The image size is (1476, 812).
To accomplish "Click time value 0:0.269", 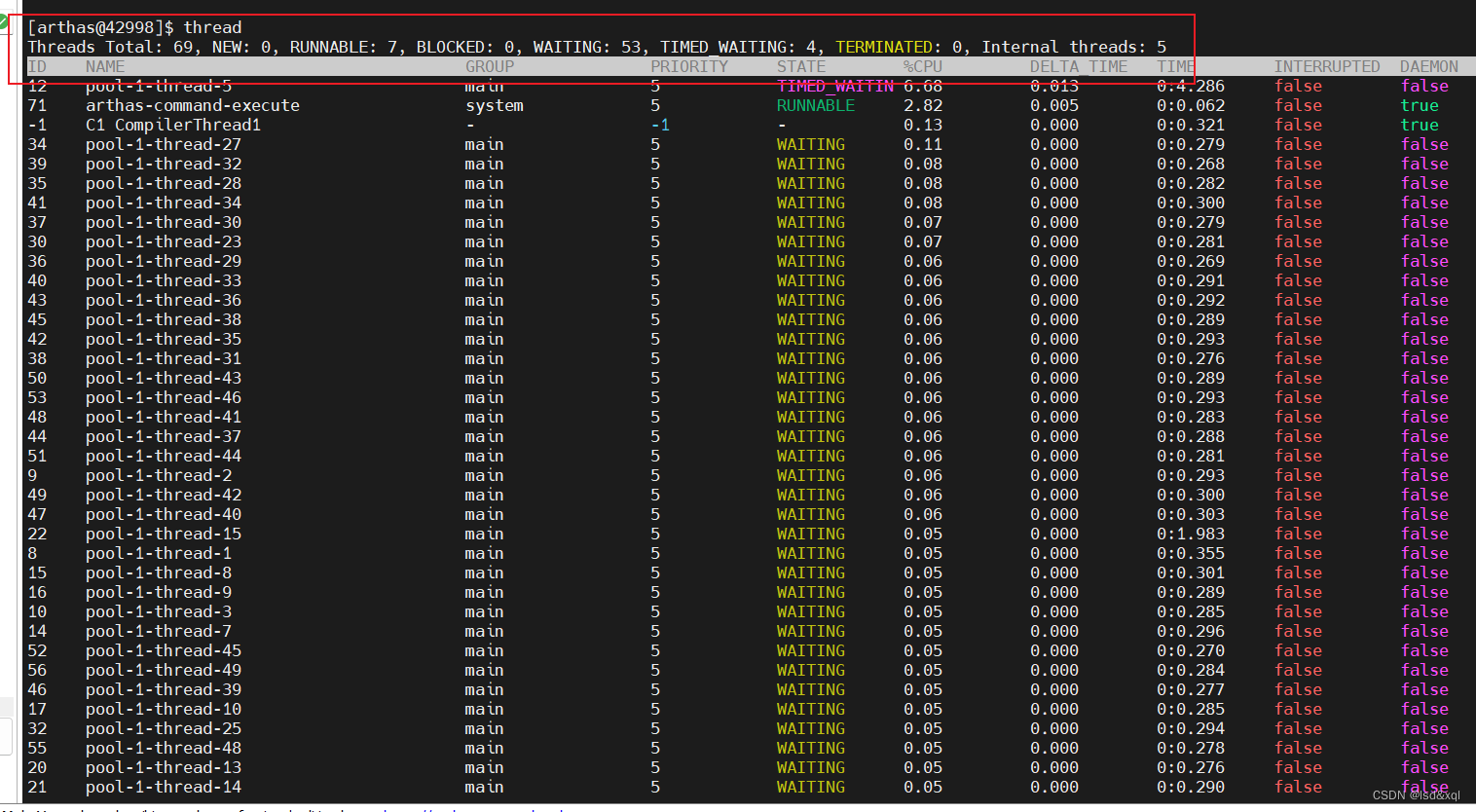I will [1191, 261].
